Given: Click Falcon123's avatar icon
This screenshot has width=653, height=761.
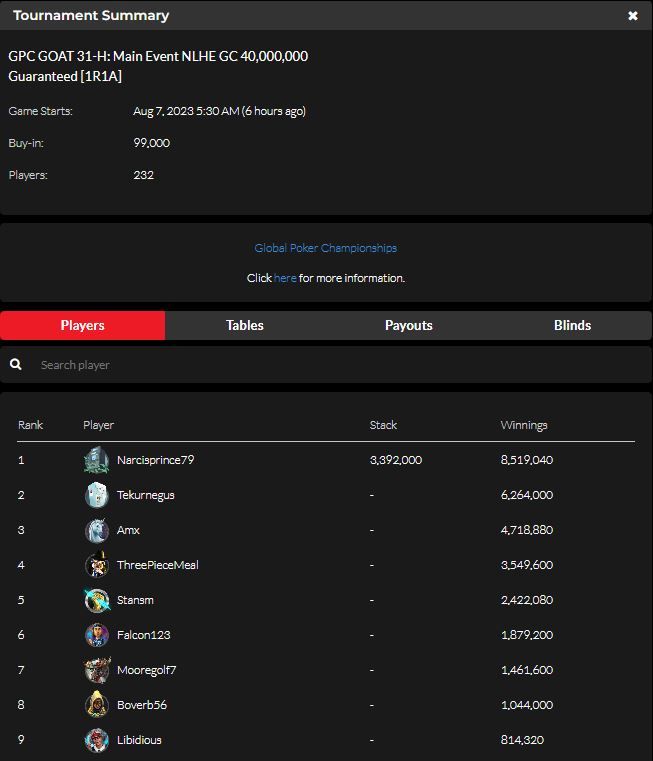Looking at the screenshot, I should [96, 635].
